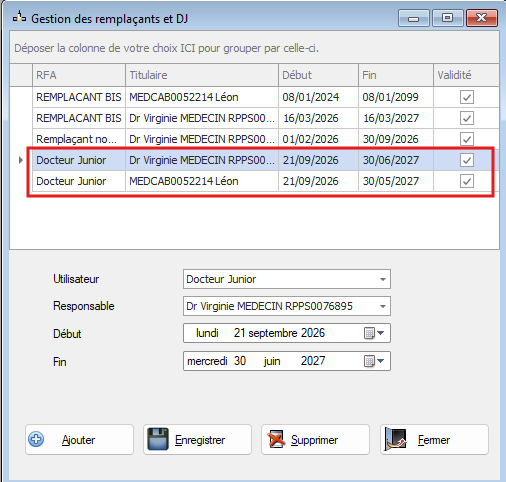Select REMPLACANT BIS cell in 16/03/2026 row
Screen dimensions: 506x482
[x=79, y=118]
